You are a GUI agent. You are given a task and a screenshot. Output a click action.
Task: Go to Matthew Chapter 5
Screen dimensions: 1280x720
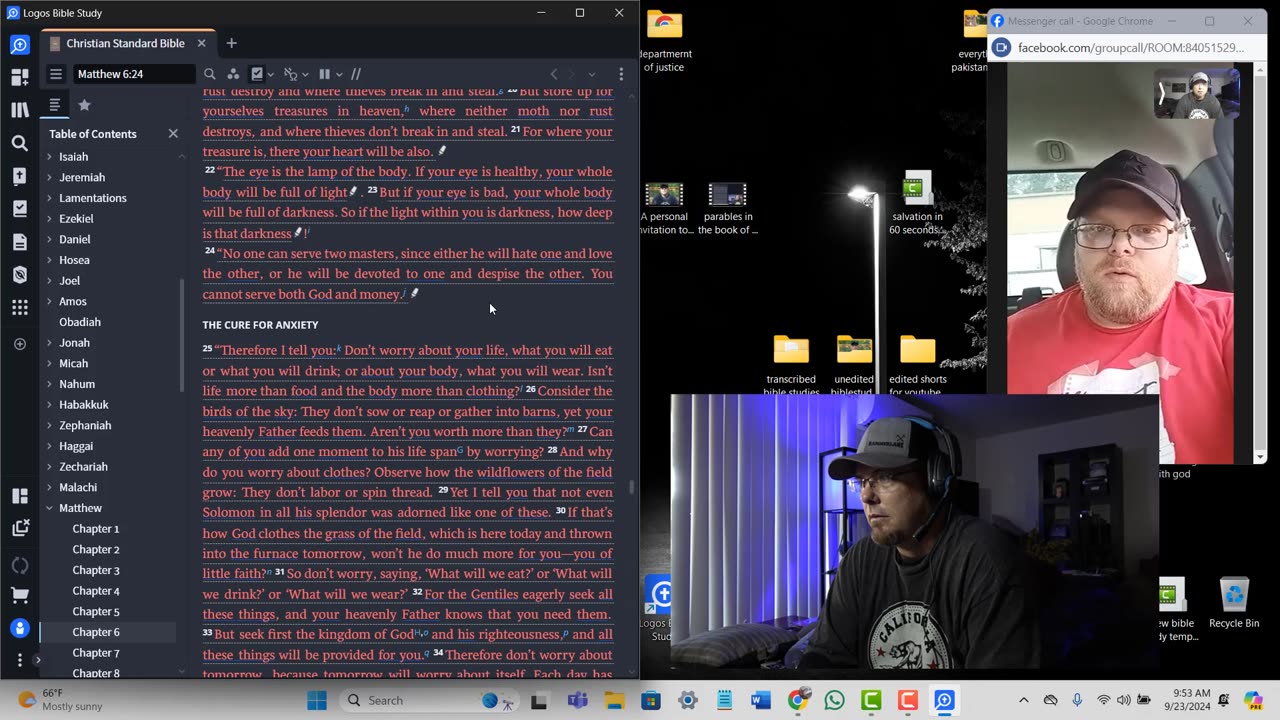pyautogui.click(x=95, y=611)
